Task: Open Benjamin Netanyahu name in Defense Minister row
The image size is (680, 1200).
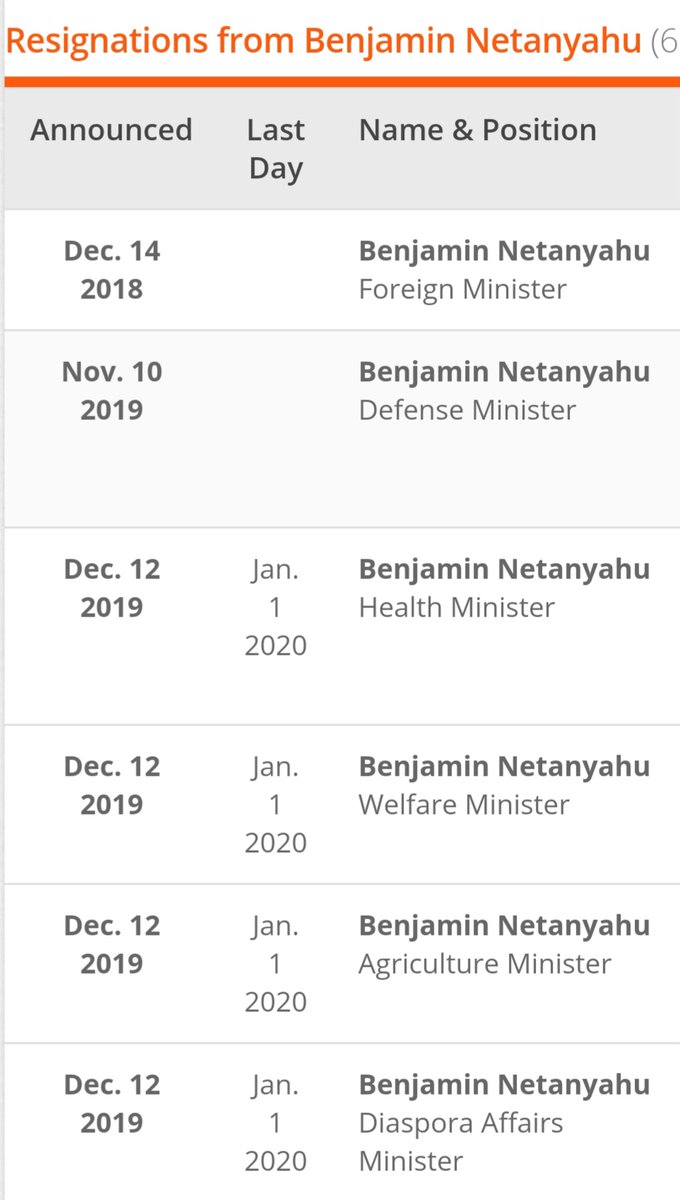Action: (504, 372)
